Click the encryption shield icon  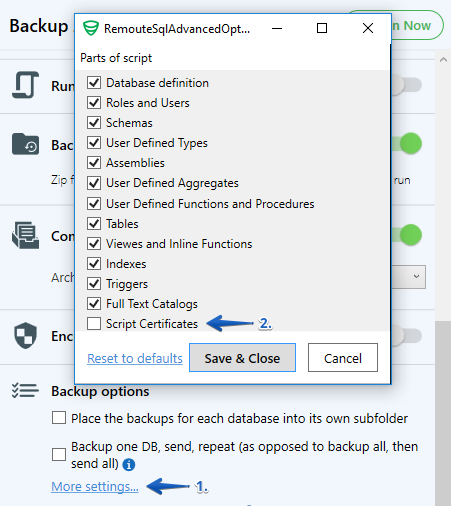pyautogui.click(x=25, y=335)
